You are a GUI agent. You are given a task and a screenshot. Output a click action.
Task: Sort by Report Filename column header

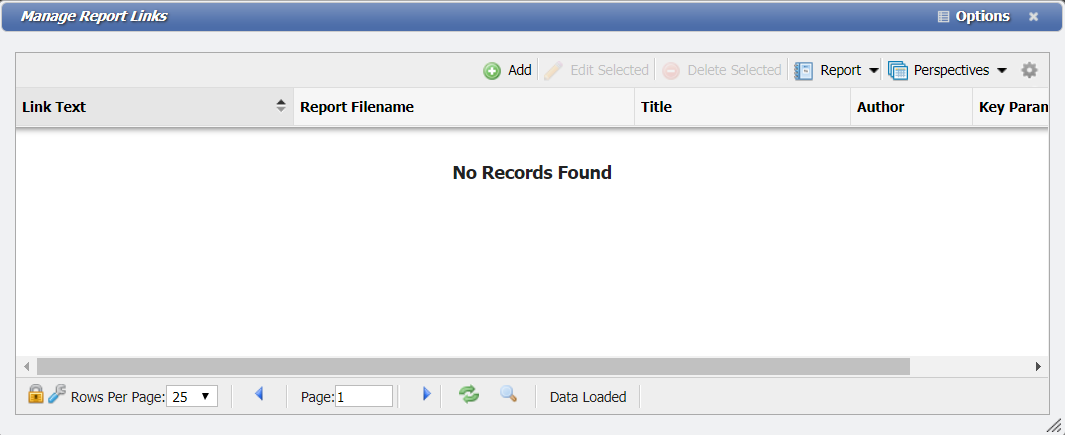(463, 107)
